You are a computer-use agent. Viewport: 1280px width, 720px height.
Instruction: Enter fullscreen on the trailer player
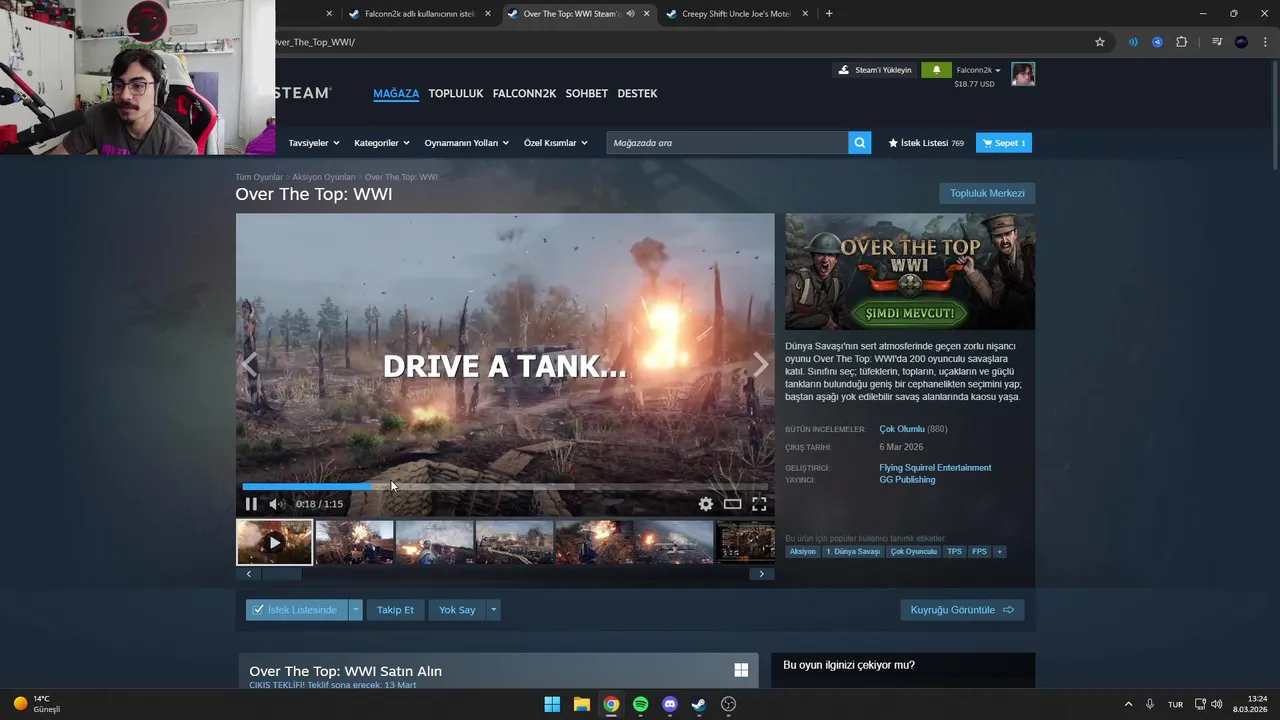(759, 504)
